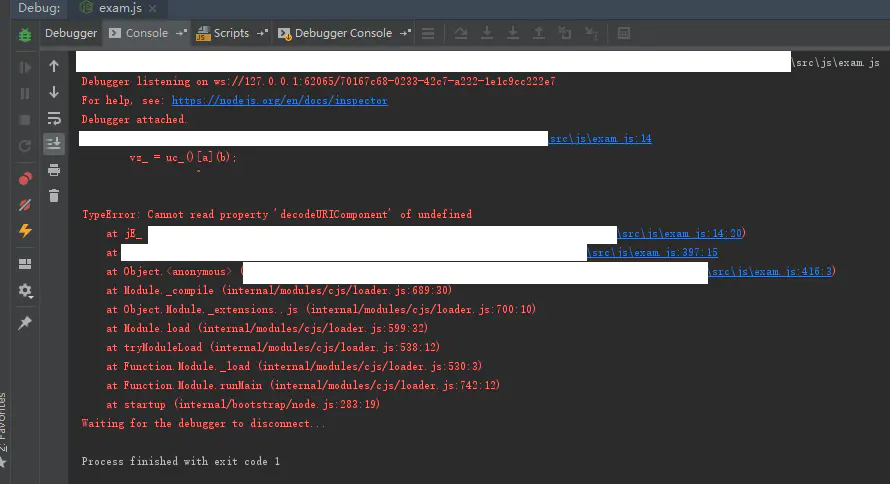
Task: Click the 'at Function.Module._load' stack line
Action: 294,367
